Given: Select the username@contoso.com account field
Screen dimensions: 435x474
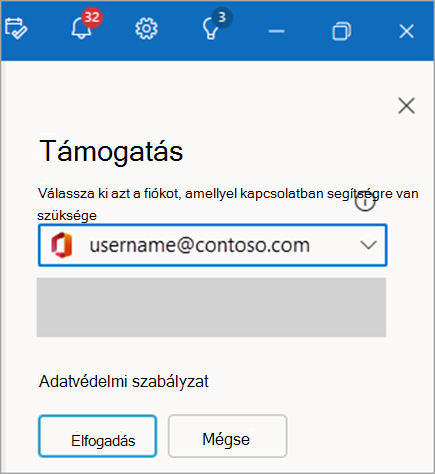Looking at the screenshot, I should click(213, 245).
